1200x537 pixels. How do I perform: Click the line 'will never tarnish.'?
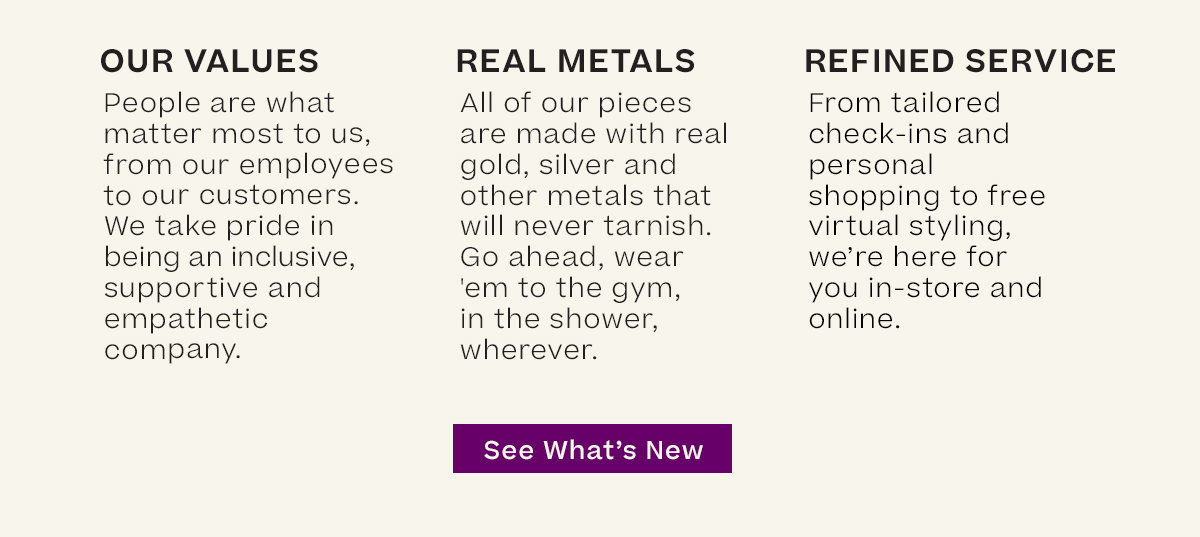point(586,226)
